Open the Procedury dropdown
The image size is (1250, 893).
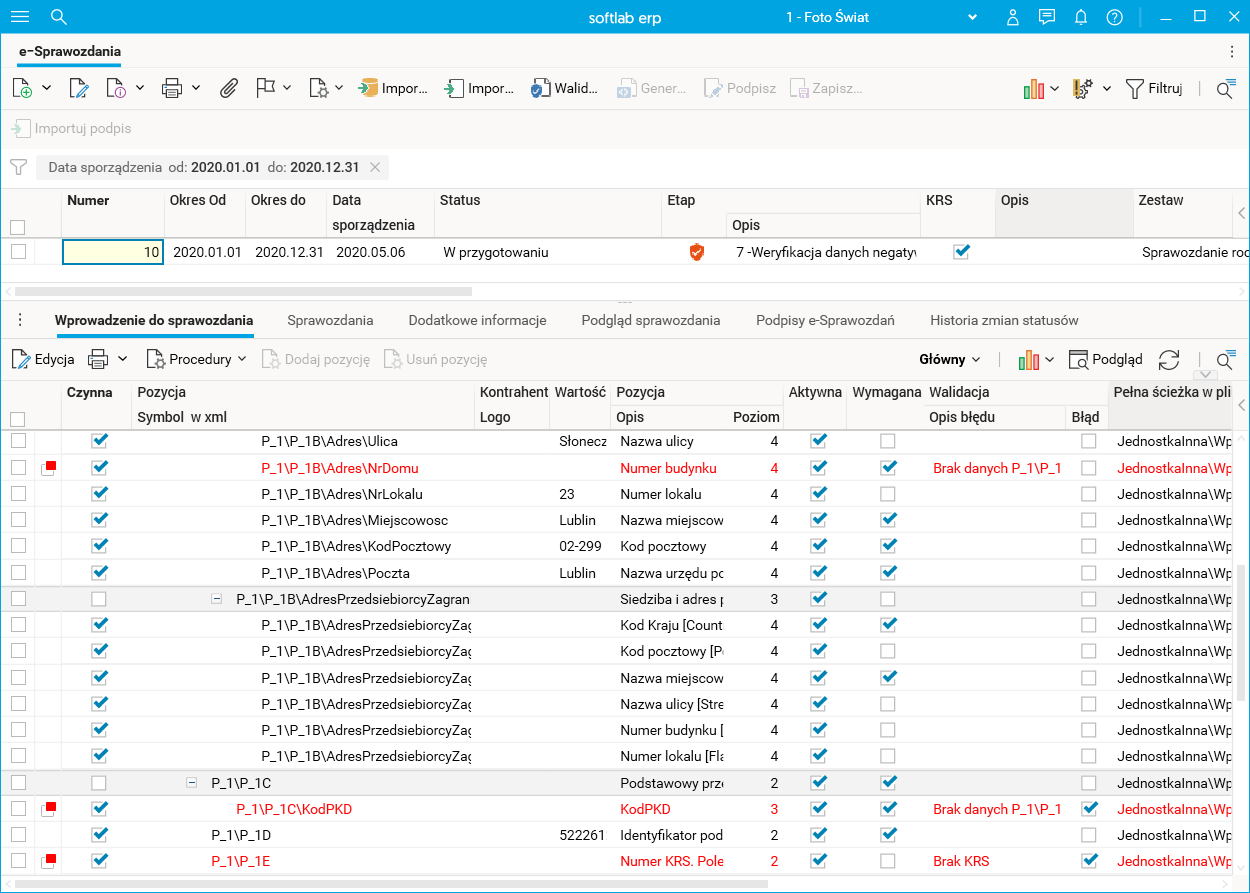click(198, 359)
